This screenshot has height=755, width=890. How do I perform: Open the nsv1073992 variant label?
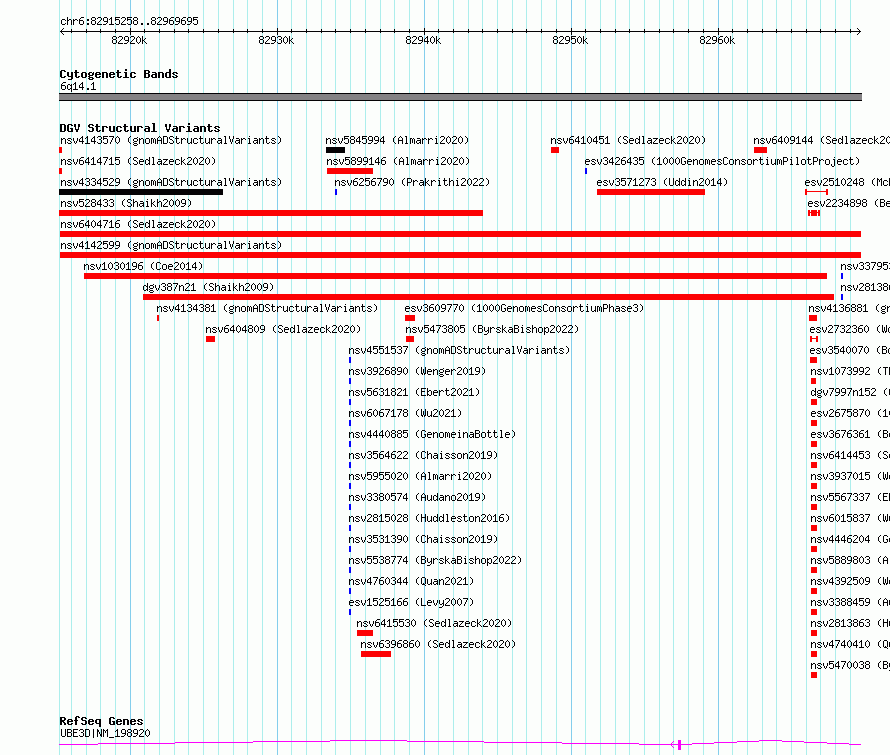click(x=850, y=371)
